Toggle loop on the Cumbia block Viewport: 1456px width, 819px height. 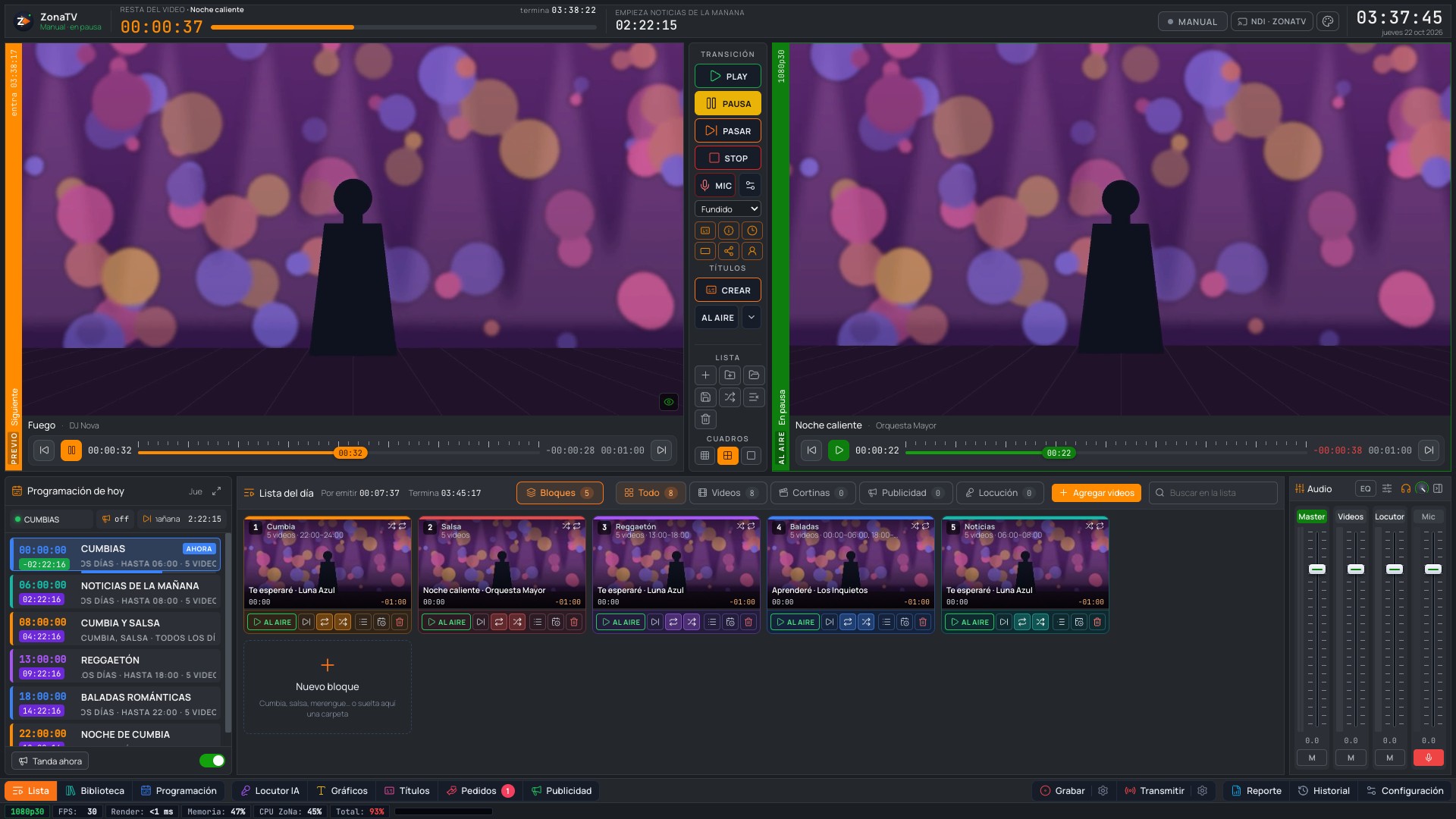tap(325, 622)
